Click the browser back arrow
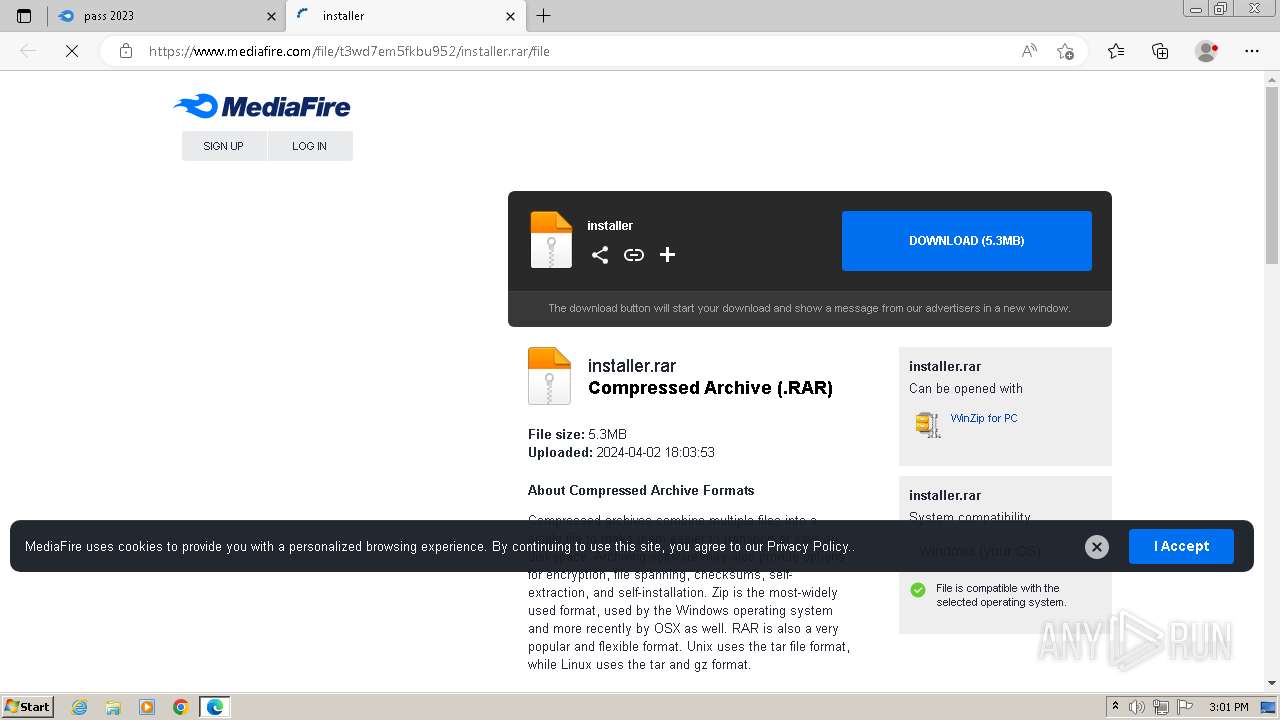The width and height of the screenshot is (1280, 720). (28, 51)
